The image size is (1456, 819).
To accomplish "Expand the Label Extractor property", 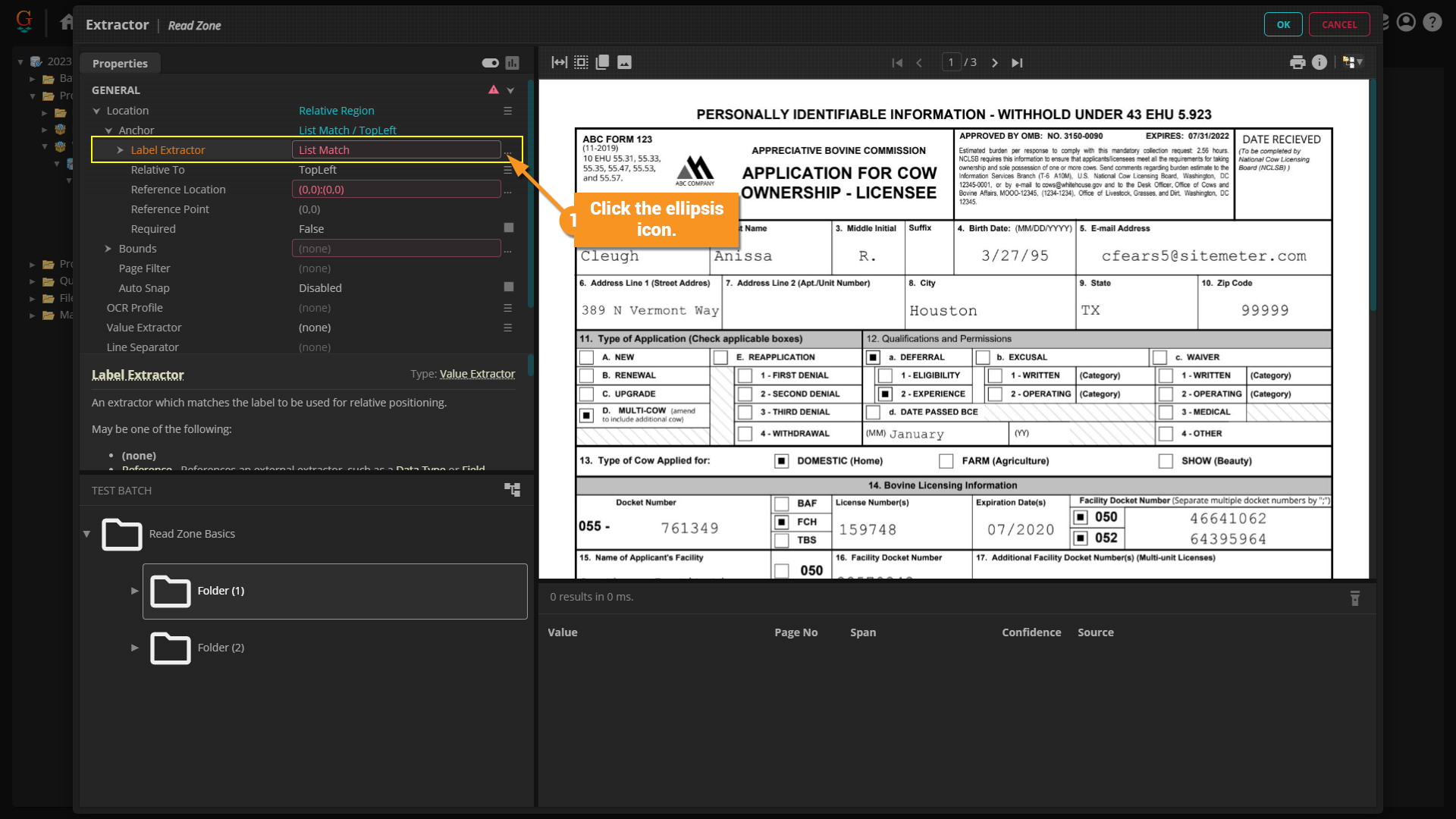I will 120,150.
